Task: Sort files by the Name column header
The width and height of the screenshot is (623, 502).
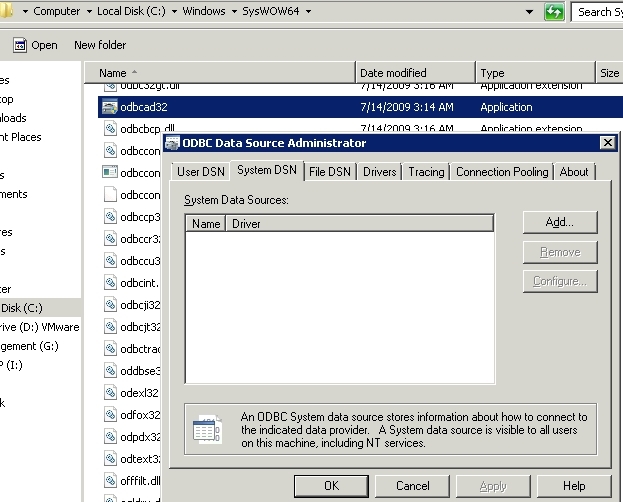Action: tap(220, 73)
